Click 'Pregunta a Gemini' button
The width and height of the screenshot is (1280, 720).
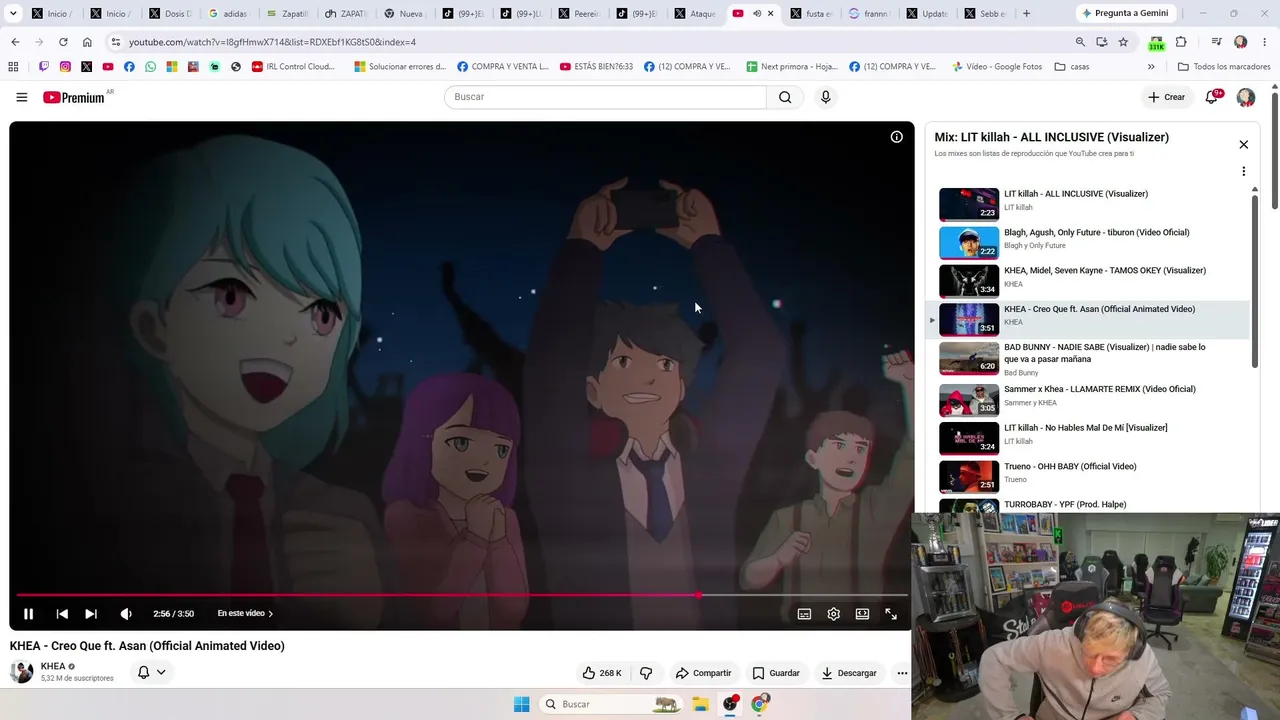(x=1124, y=14)
